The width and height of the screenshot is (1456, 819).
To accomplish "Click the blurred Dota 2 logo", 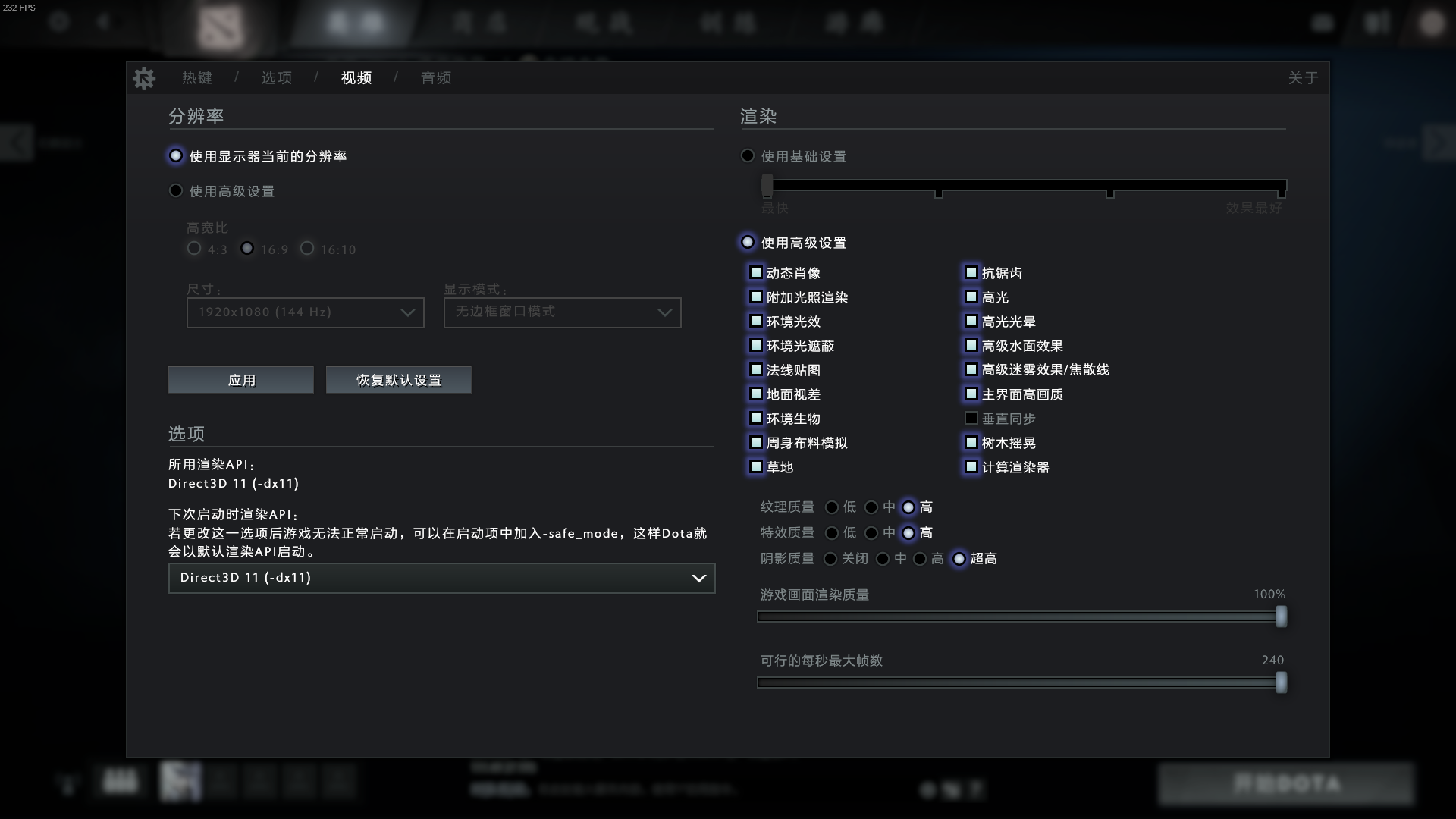I will coord(221,26).
